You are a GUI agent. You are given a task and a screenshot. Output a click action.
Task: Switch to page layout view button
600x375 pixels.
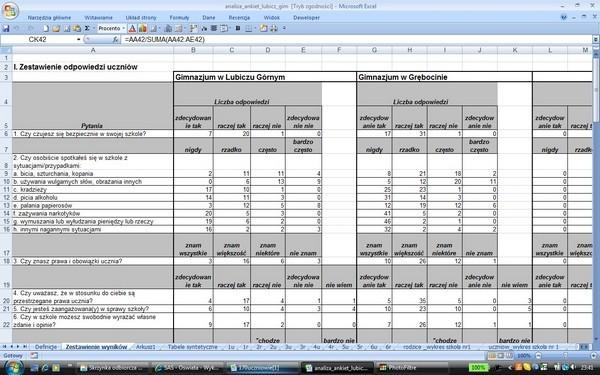pos(501,356)
